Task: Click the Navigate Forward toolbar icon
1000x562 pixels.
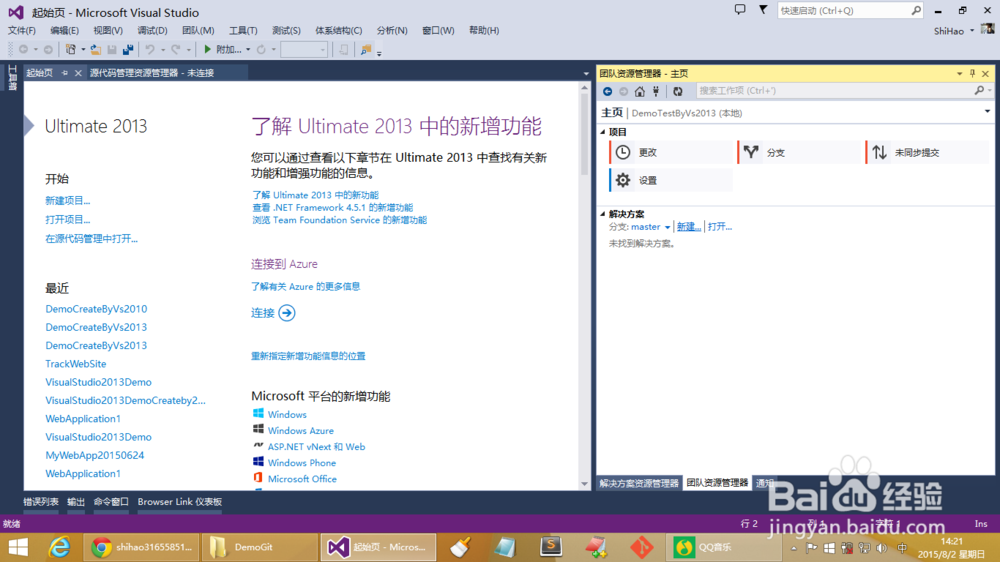Action: pyautogui.click(x=48, y=49)
